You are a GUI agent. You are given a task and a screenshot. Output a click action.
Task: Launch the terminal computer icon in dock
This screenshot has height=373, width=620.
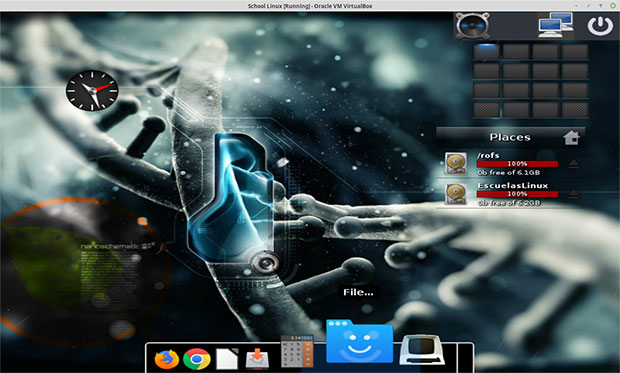pos(420,350)
